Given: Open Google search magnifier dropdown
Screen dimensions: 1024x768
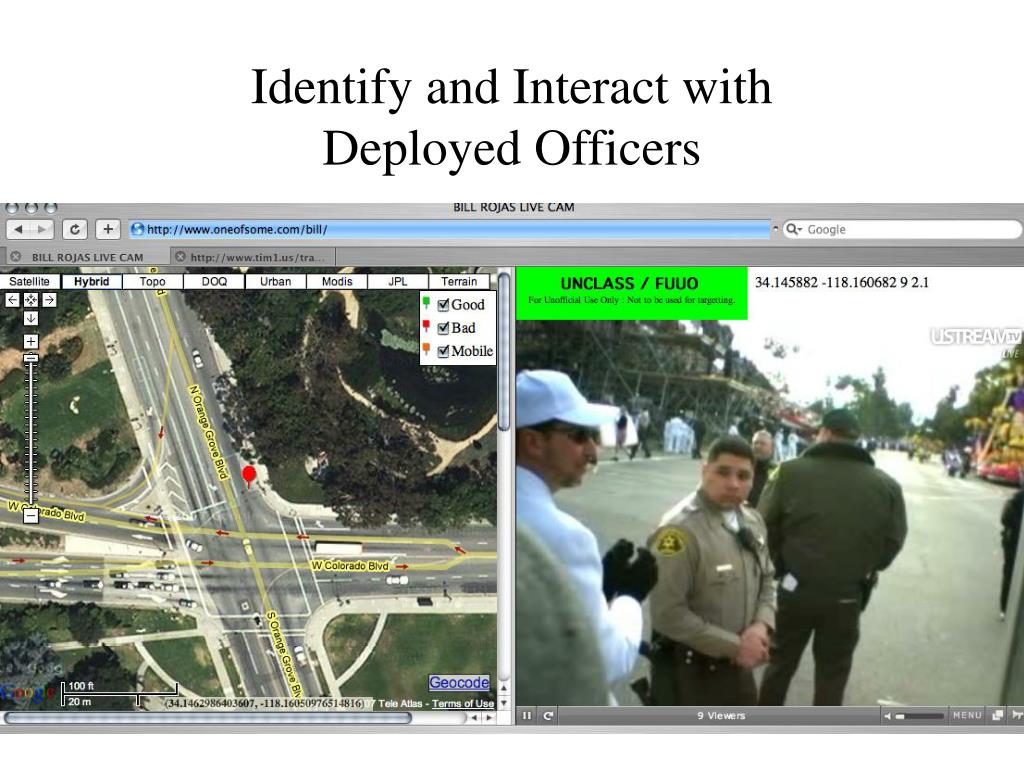Looking at the screenshot, I should pyautogui.click(x=793, y=229).
